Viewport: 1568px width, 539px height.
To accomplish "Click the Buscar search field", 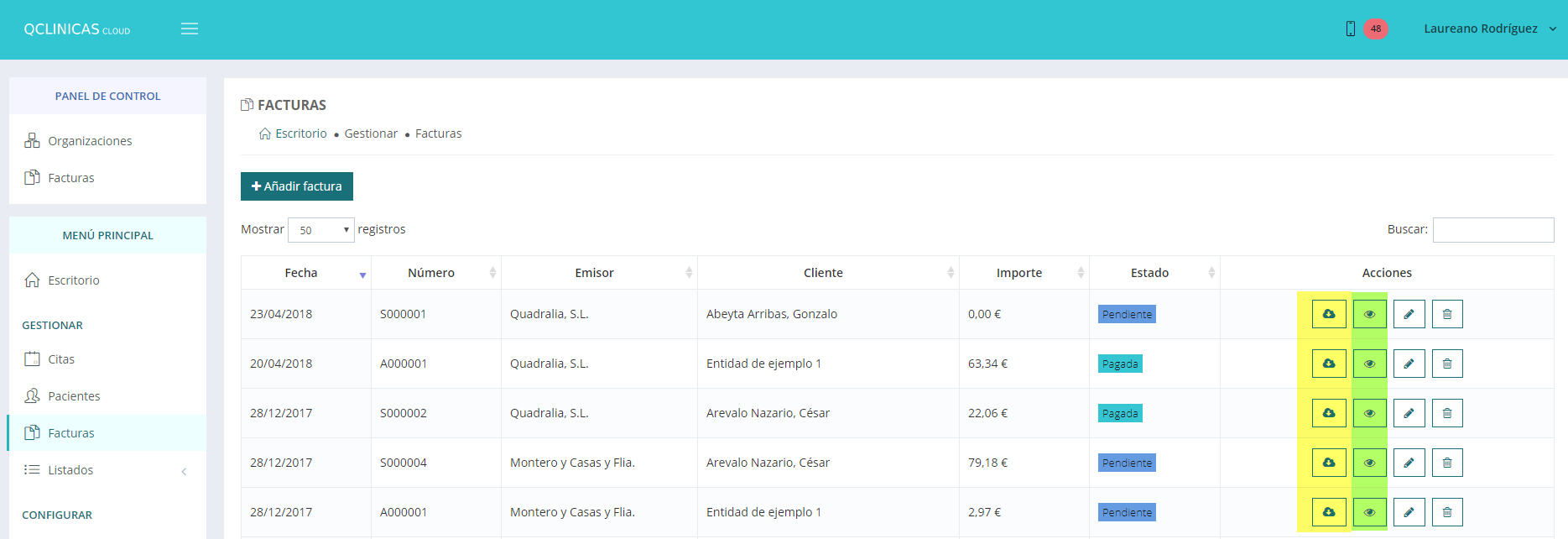I will point(1492,230).
